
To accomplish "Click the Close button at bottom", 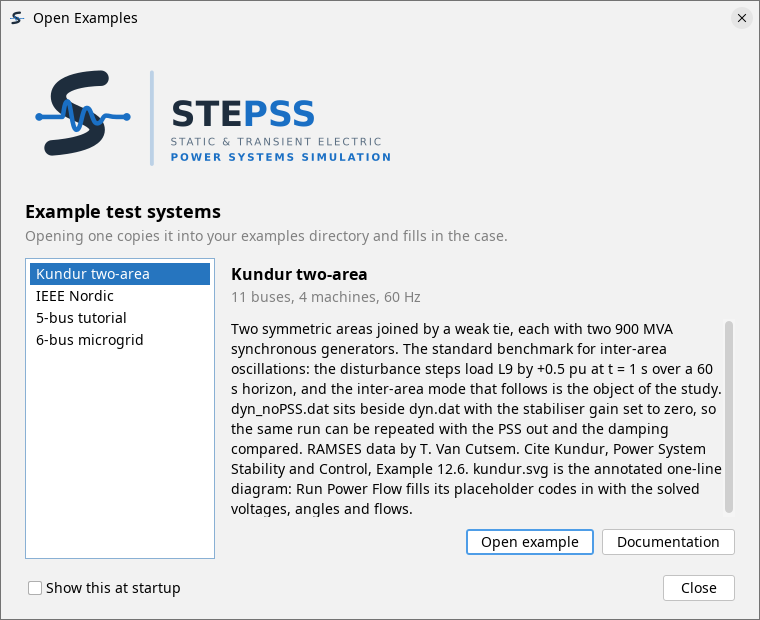I will coord(698,588).
